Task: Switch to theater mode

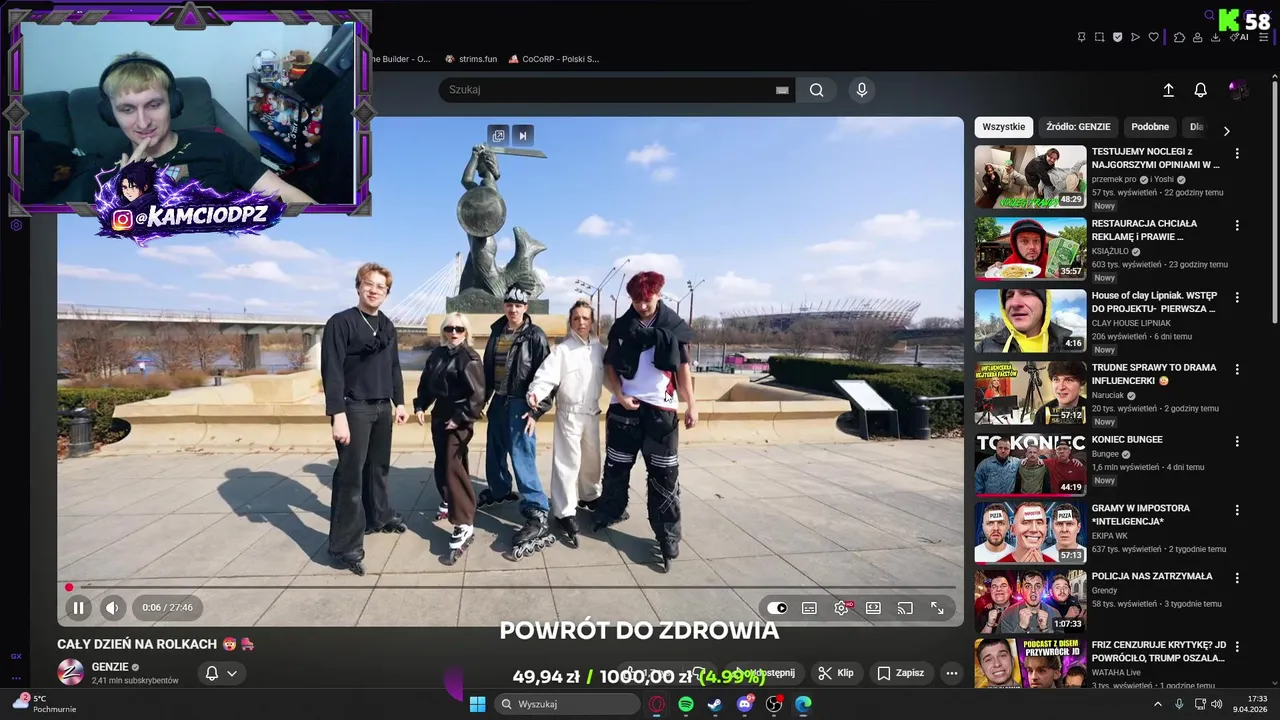Action: (x=873, y=607)
